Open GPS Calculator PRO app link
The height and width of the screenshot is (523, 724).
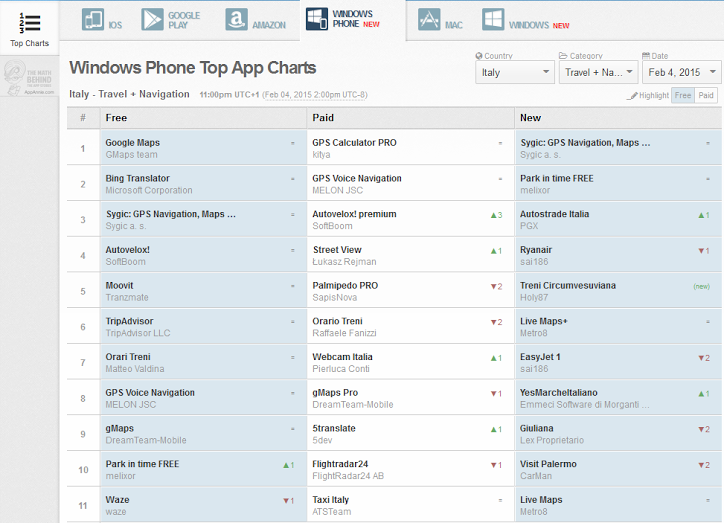(x=354, y=143)
